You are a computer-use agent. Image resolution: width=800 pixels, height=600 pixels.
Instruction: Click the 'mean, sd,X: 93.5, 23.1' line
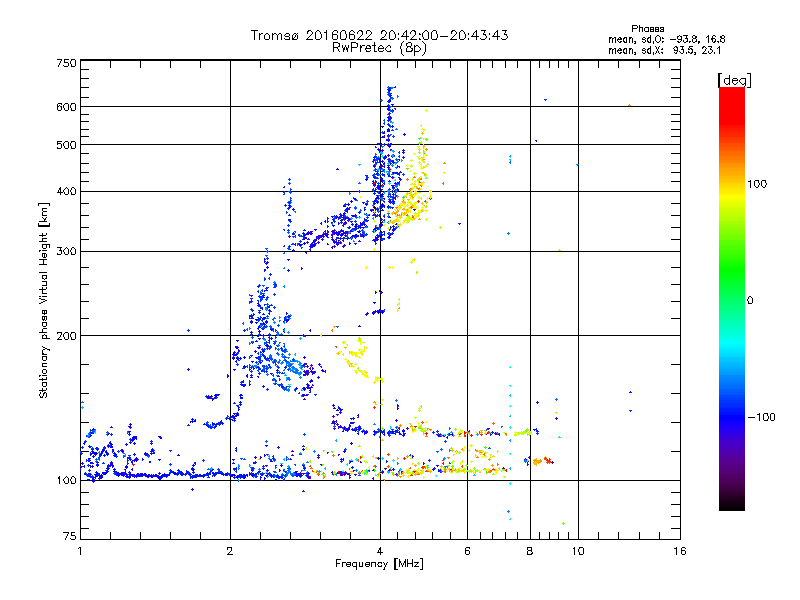pos(664,51)
